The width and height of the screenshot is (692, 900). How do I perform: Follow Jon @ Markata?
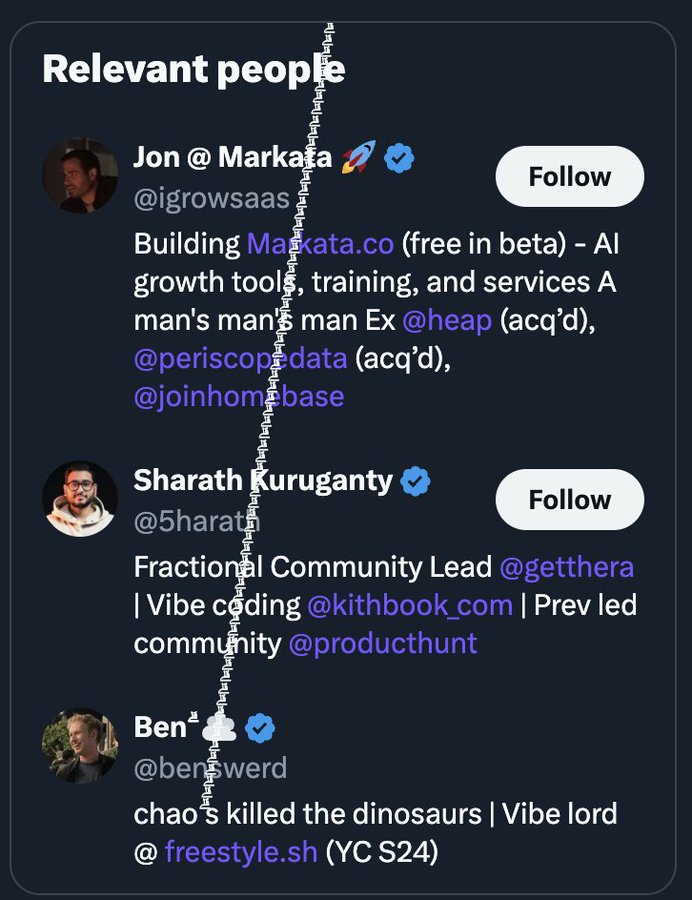click(x=569, y=177)
